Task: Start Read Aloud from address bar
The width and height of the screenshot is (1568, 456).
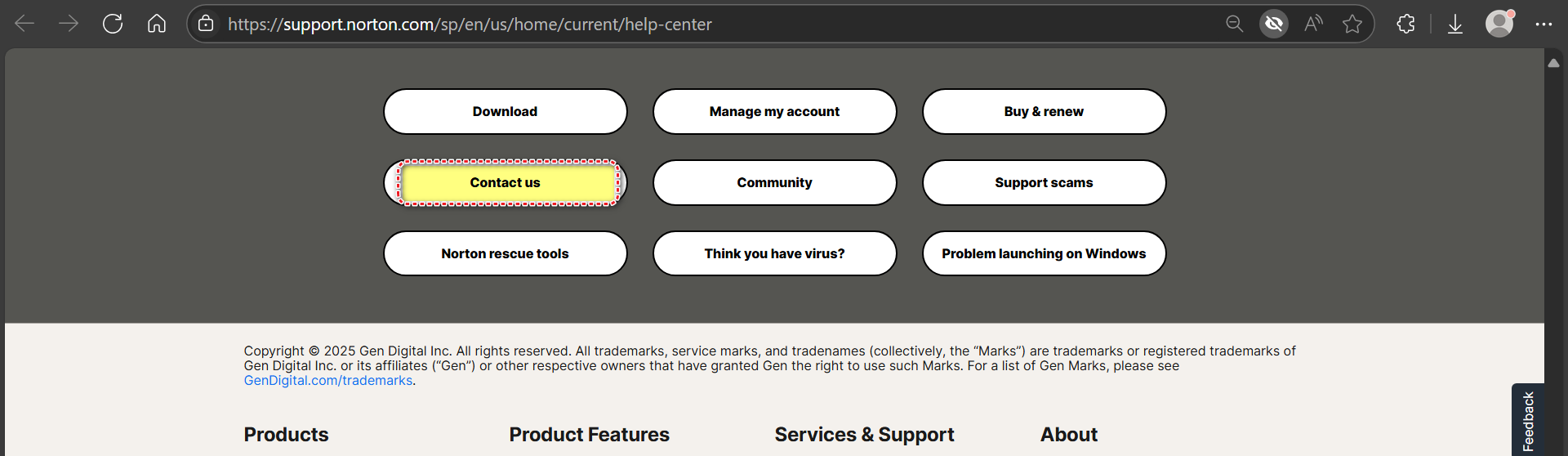Action: tap(1313, 24)
